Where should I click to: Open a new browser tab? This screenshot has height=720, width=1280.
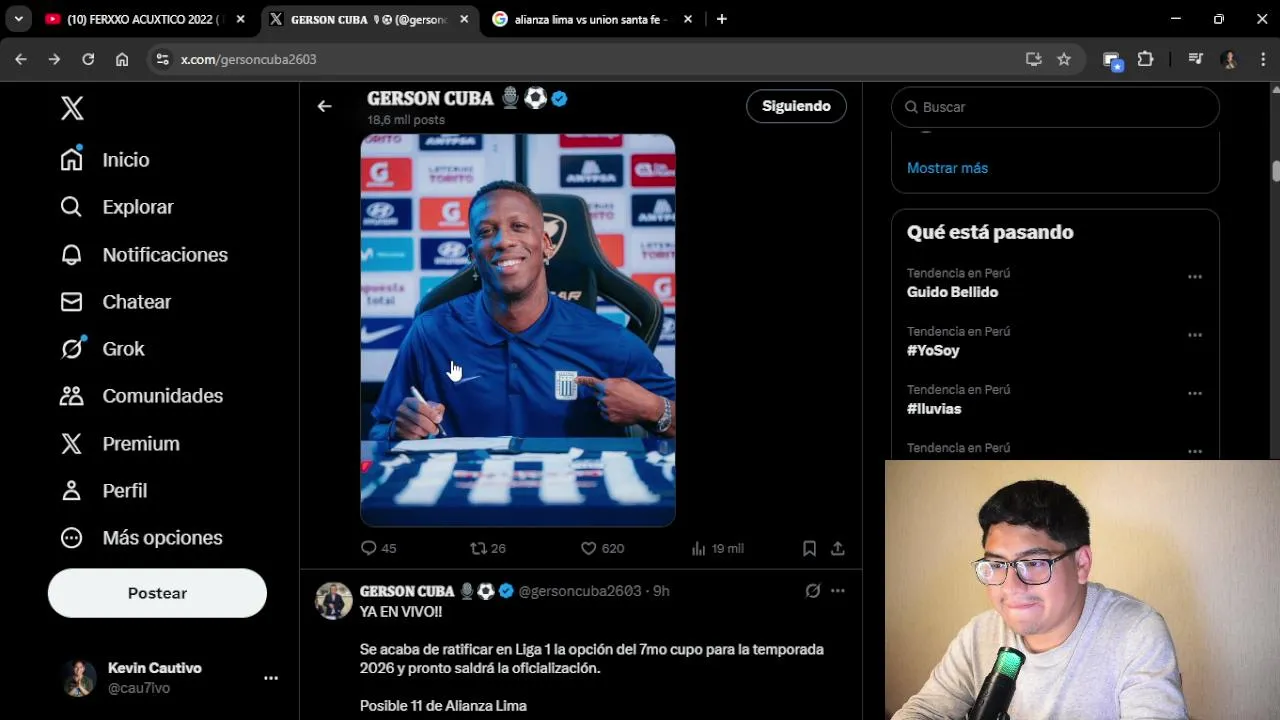722,19
